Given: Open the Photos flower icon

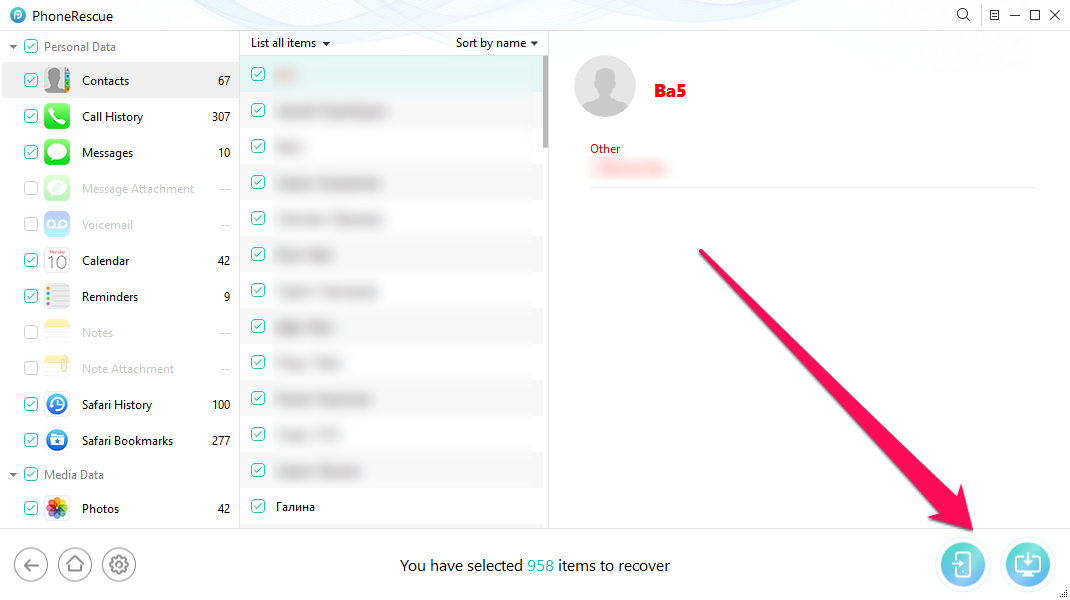Looking at the screenshot, I should pos(57,509).
